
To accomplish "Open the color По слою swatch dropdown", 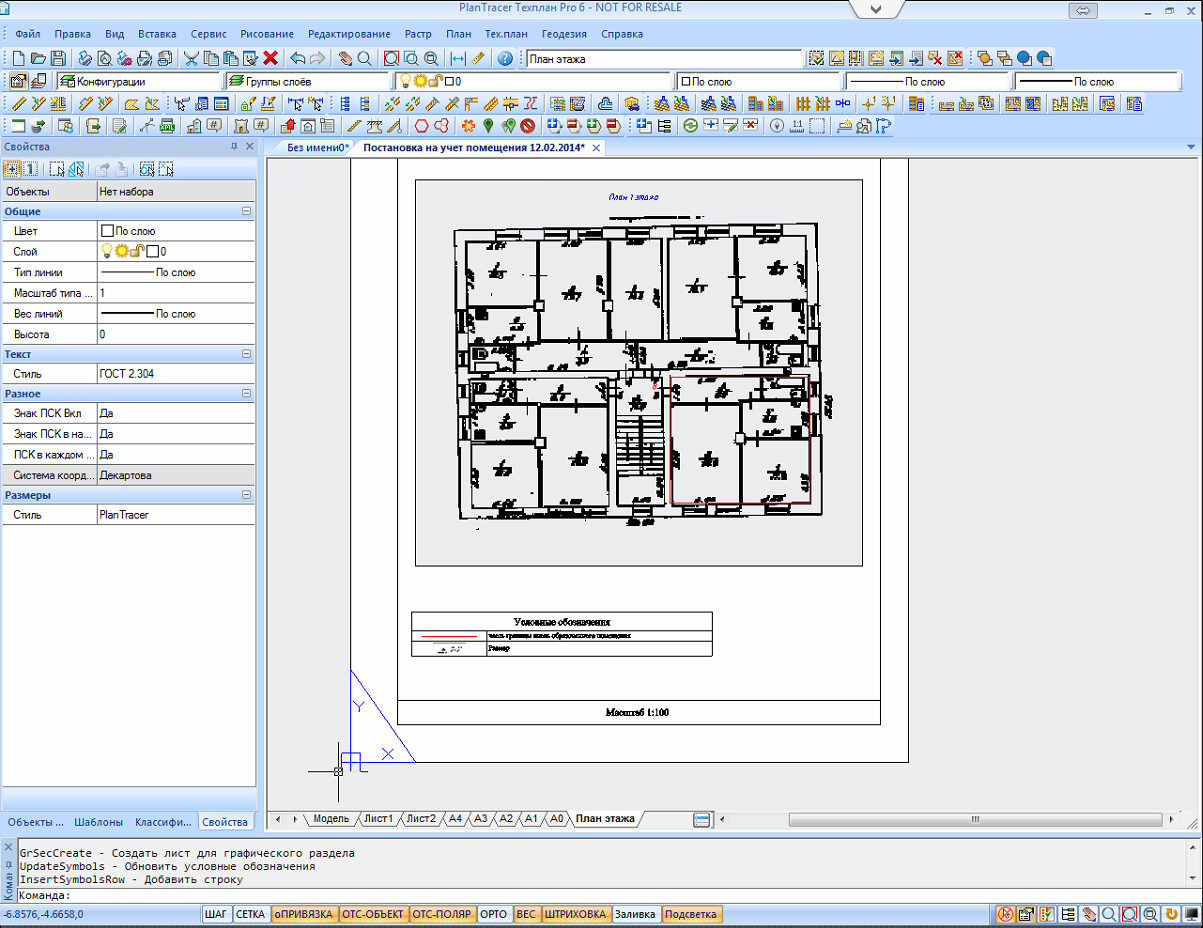I will point(758,81).
